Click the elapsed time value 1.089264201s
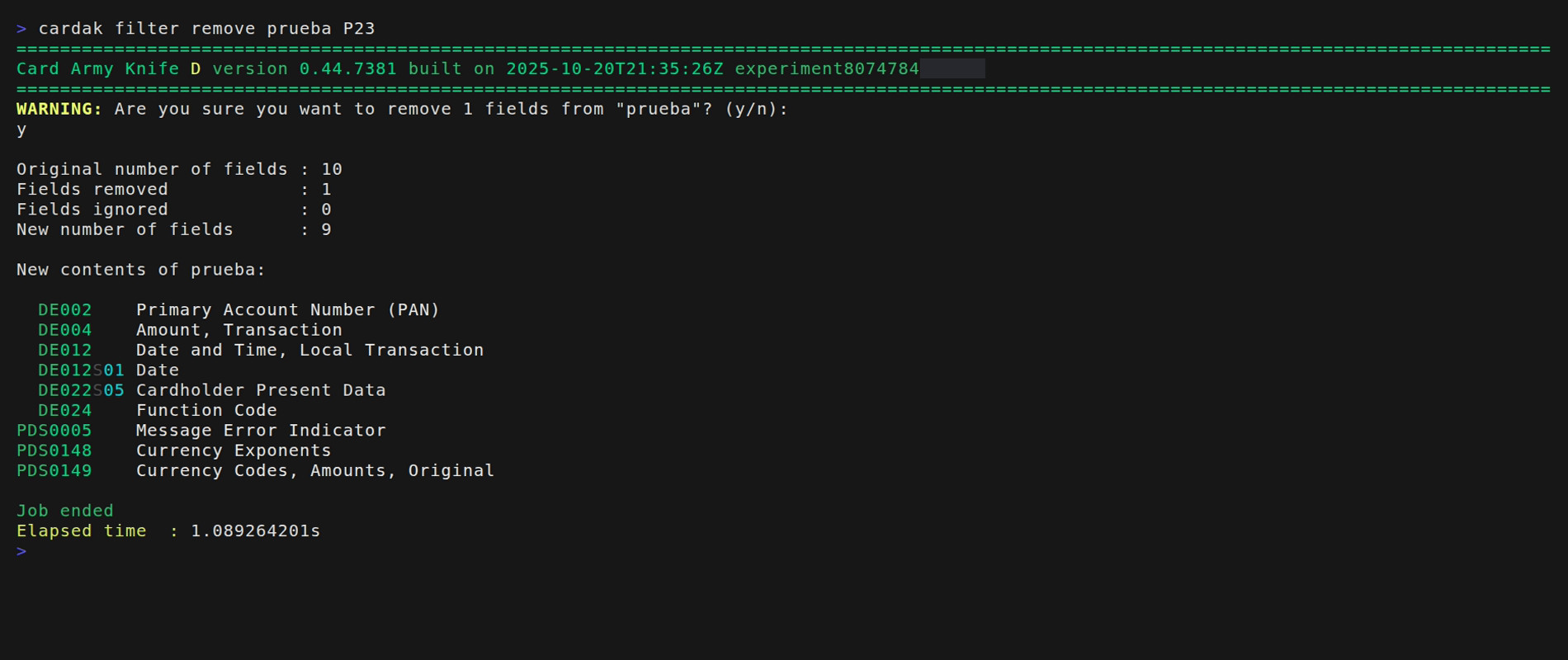The width and height of the screenshot is (1568, 660). [255, 531]
